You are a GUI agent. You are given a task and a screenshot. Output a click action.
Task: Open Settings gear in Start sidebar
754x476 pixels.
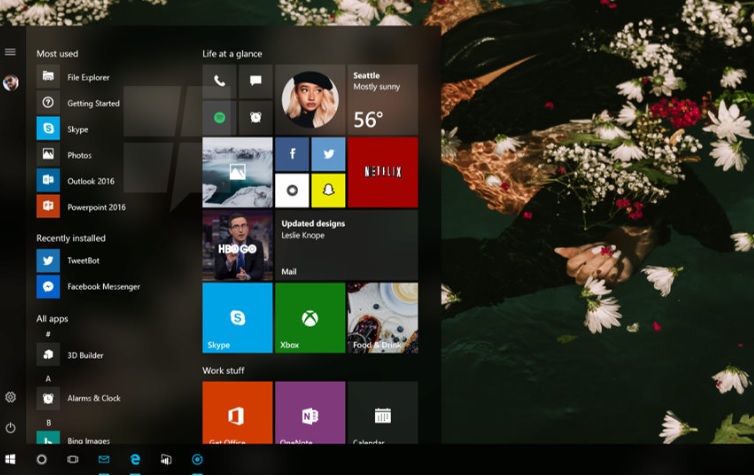point(10,397)
